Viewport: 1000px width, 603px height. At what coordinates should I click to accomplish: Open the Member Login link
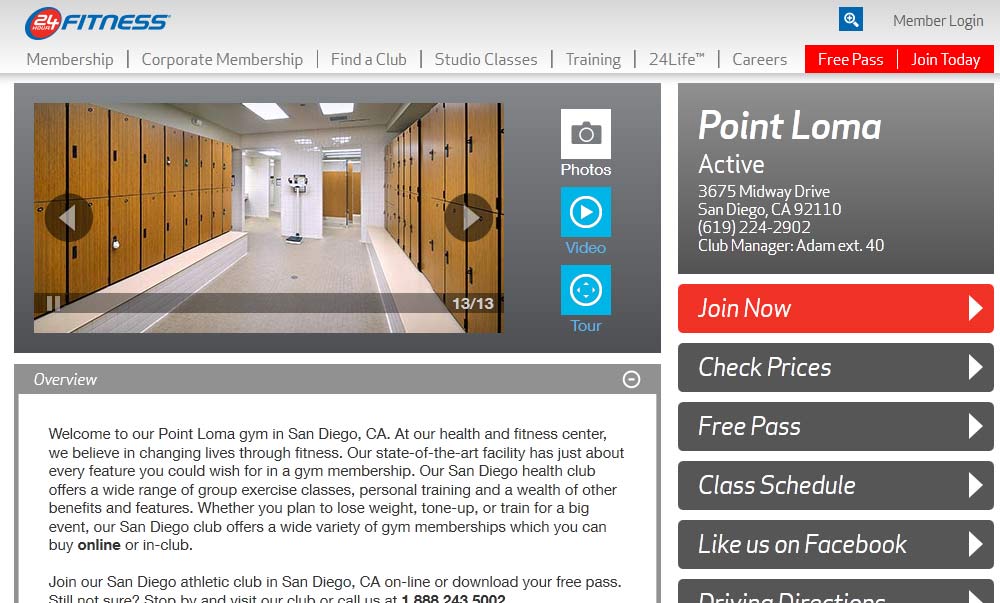[x=938, y=21]
